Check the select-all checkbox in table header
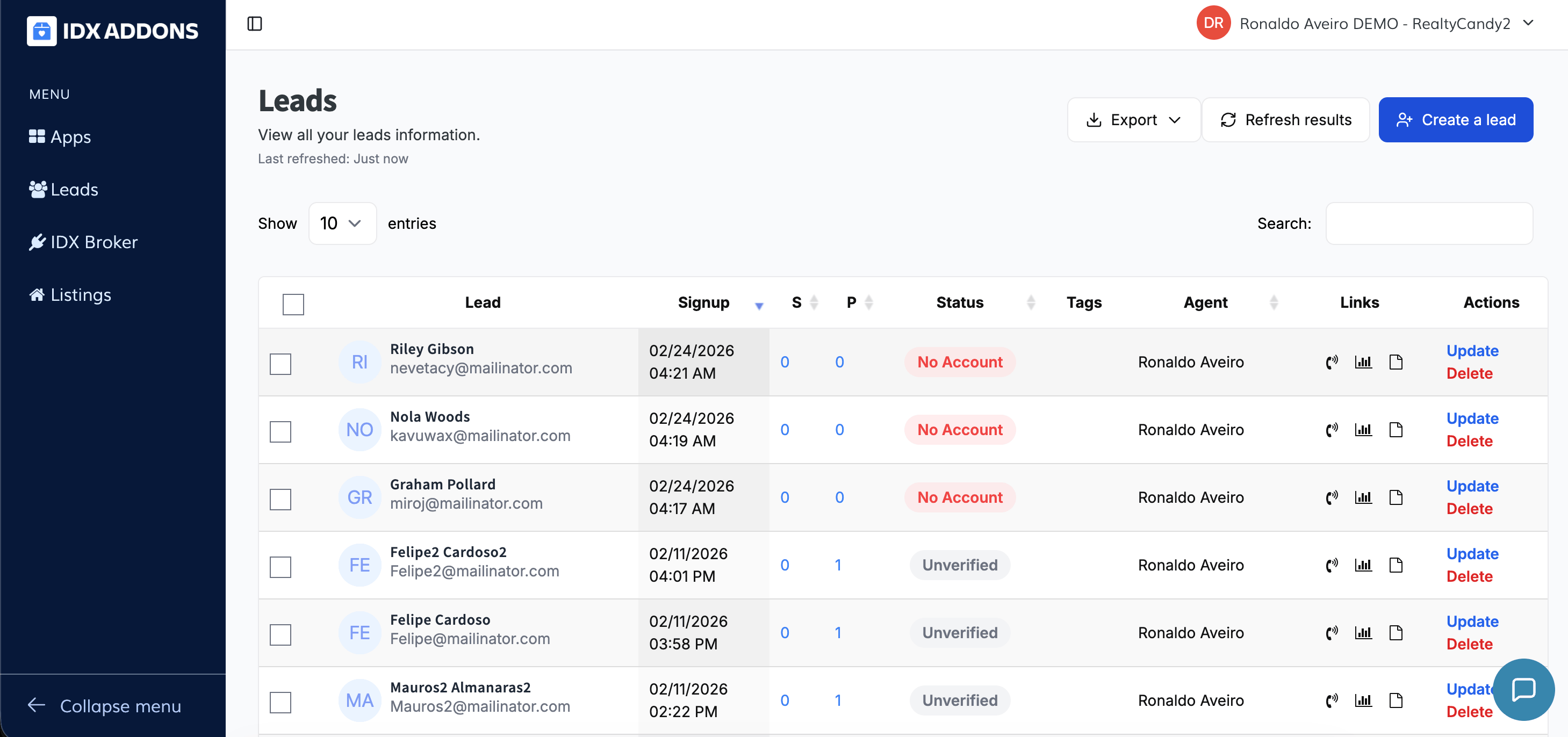The width and height of the screenshot is (1568, 737). coord(293,304)
